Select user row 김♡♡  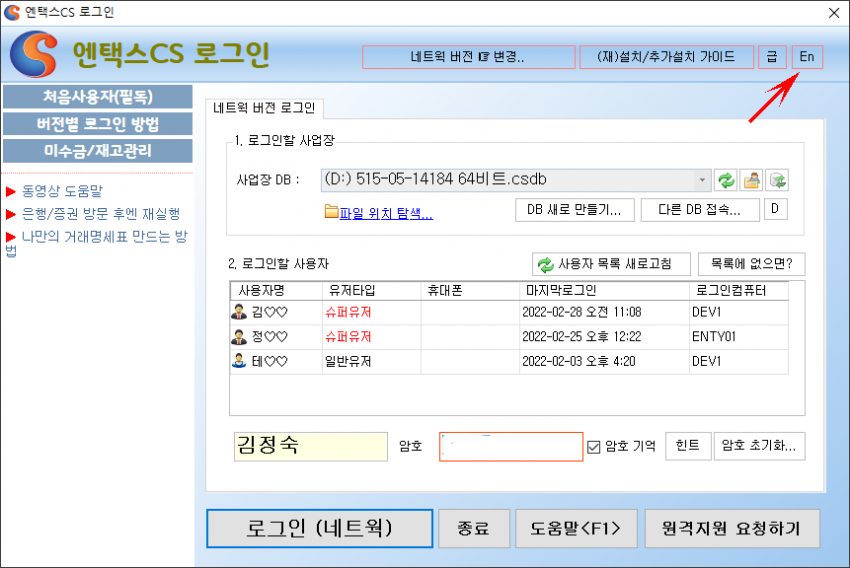(x=509, y=312)
